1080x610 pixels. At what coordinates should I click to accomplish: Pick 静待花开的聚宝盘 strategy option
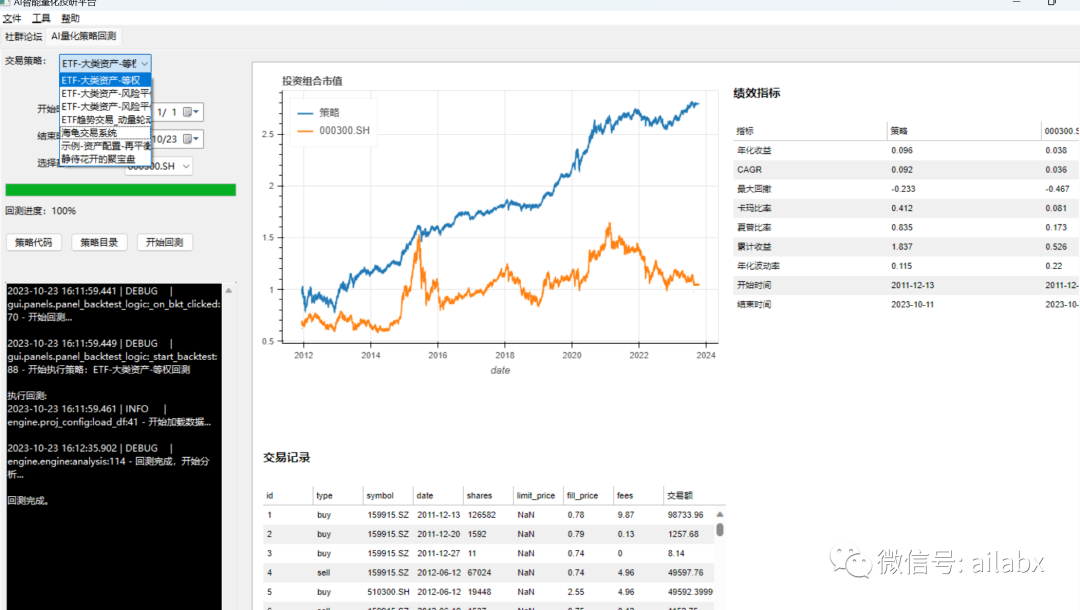pyautogui.click(x=105, y=159)
